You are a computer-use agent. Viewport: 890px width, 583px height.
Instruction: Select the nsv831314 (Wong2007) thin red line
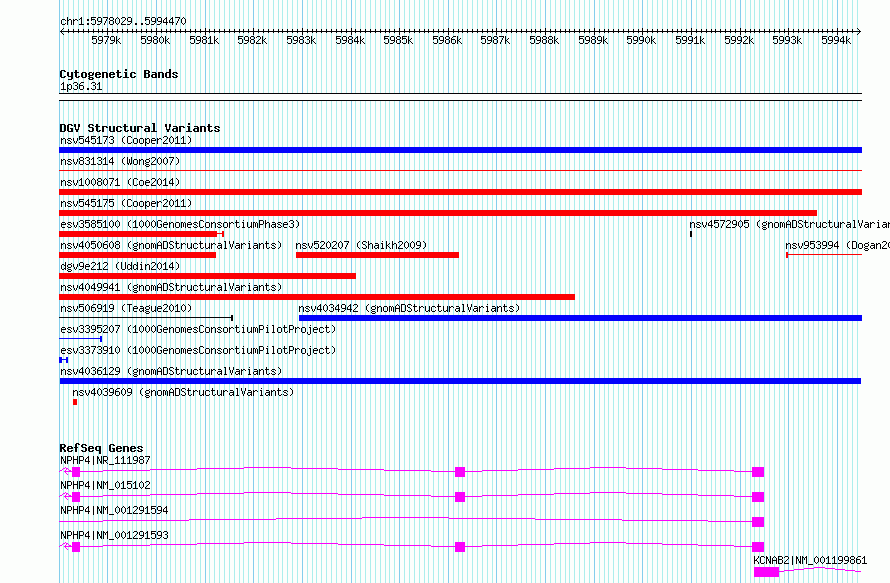click(x=460, y=170)
